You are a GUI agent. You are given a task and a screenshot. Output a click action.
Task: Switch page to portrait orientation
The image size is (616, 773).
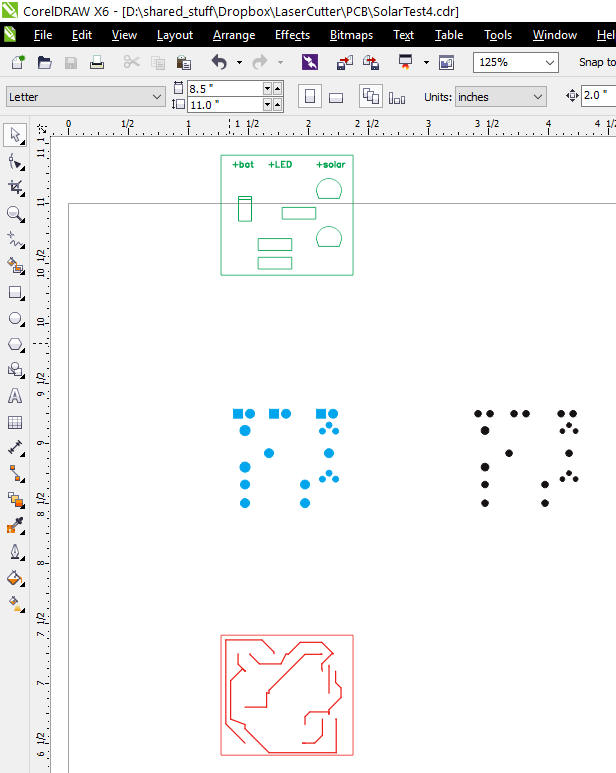[310, 97]
